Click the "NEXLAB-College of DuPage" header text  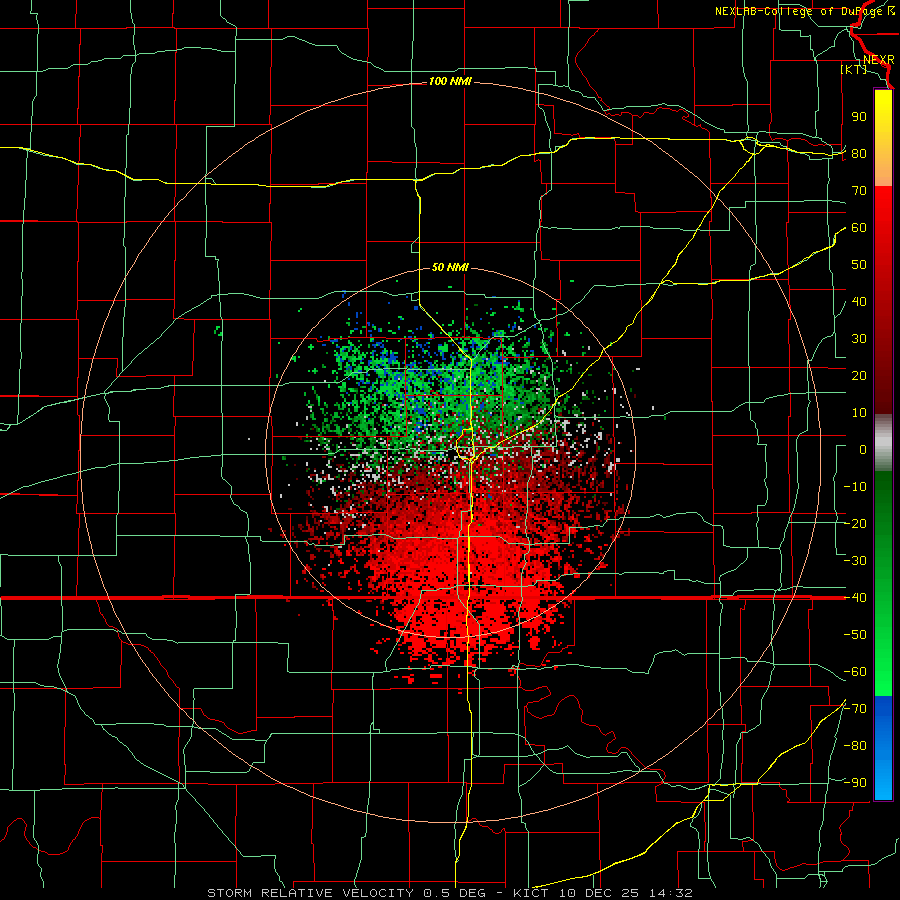click(798, 11)
